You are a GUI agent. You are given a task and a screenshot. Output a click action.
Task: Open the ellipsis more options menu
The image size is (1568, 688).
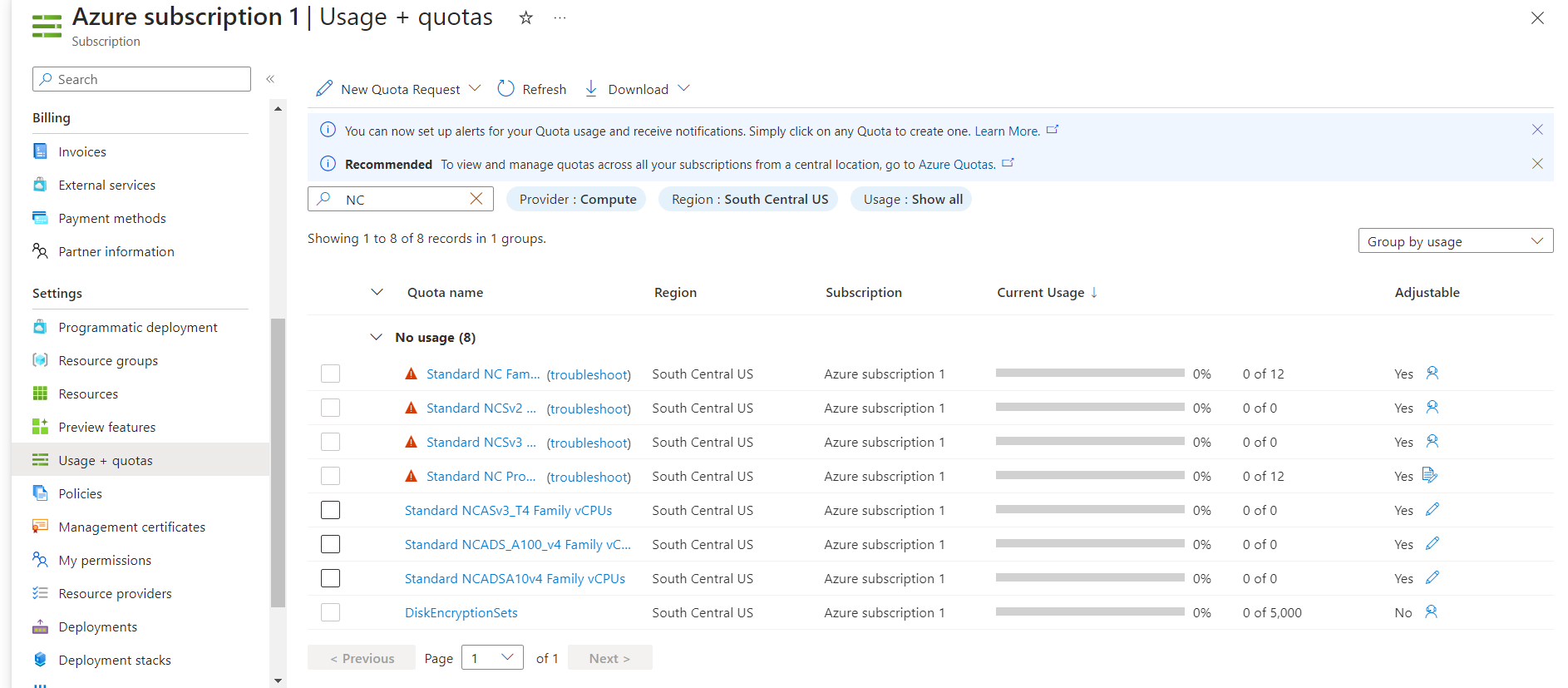[560, 17]
